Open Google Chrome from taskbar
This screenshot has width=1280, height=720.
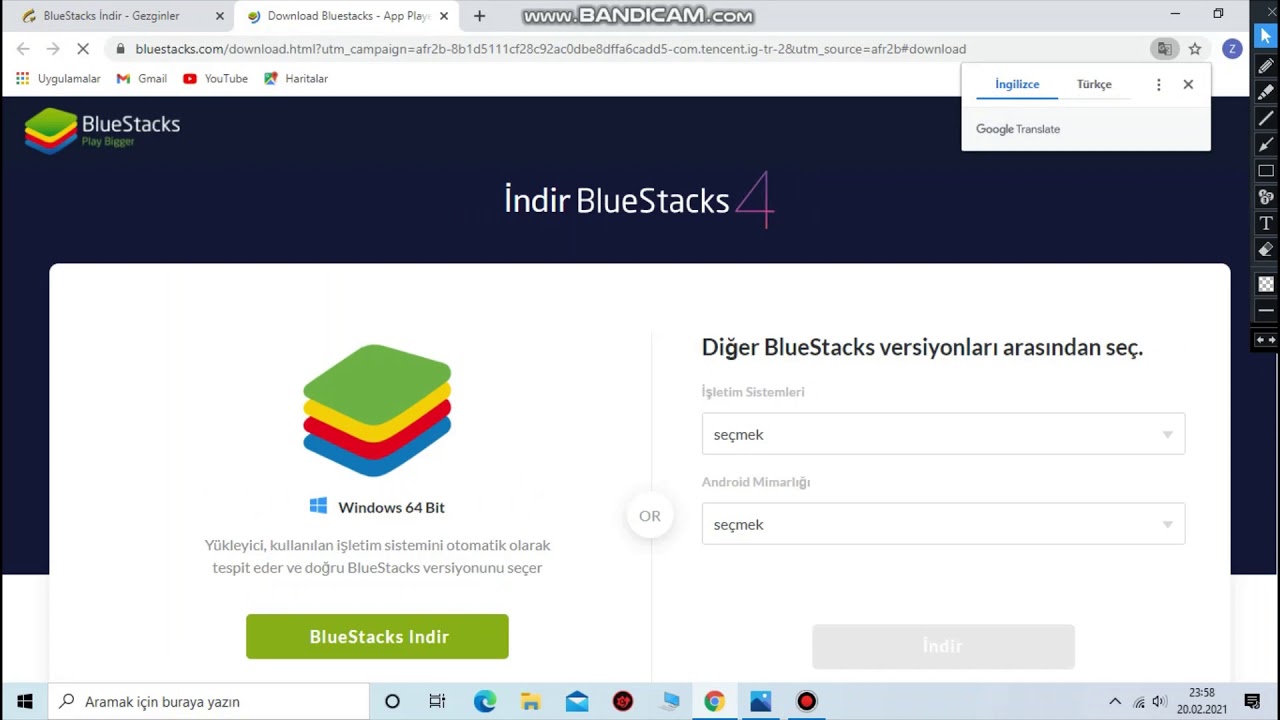[714, 701]
